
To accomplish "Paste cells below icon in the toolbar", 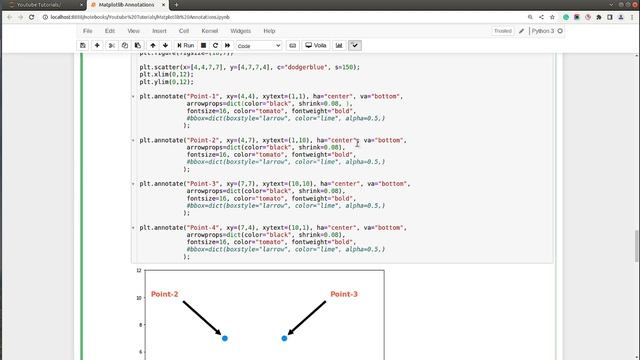I will pos(138,45).
